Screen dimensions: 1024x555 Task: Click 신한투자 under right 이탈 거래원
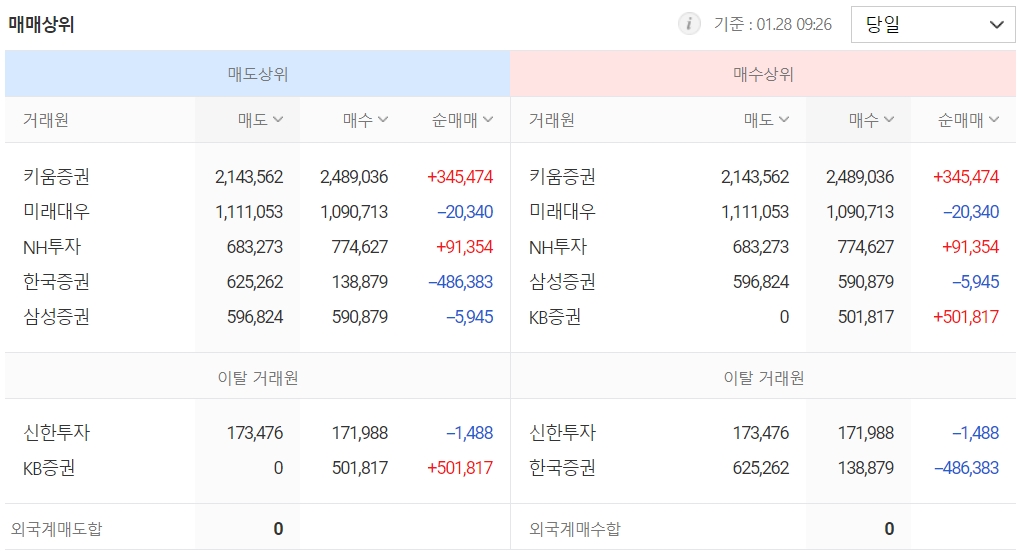coord(562,432)
